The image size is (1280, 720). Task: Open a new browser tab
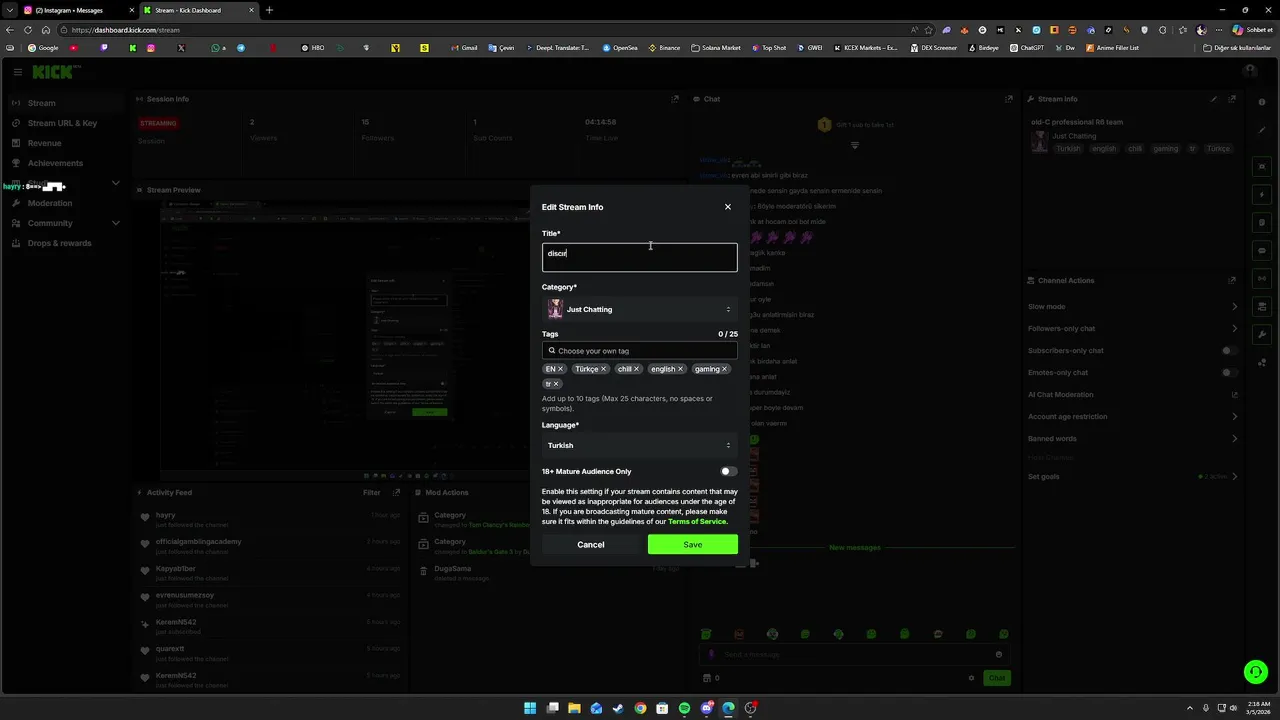269,10
